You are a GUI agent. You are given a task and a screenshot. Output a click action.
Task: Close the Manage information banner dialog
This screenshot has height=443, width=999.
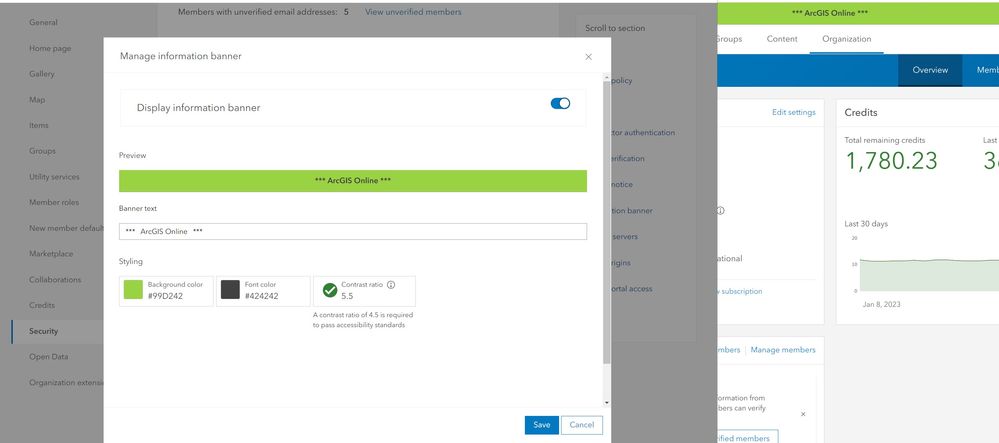(x=588, y=57)
